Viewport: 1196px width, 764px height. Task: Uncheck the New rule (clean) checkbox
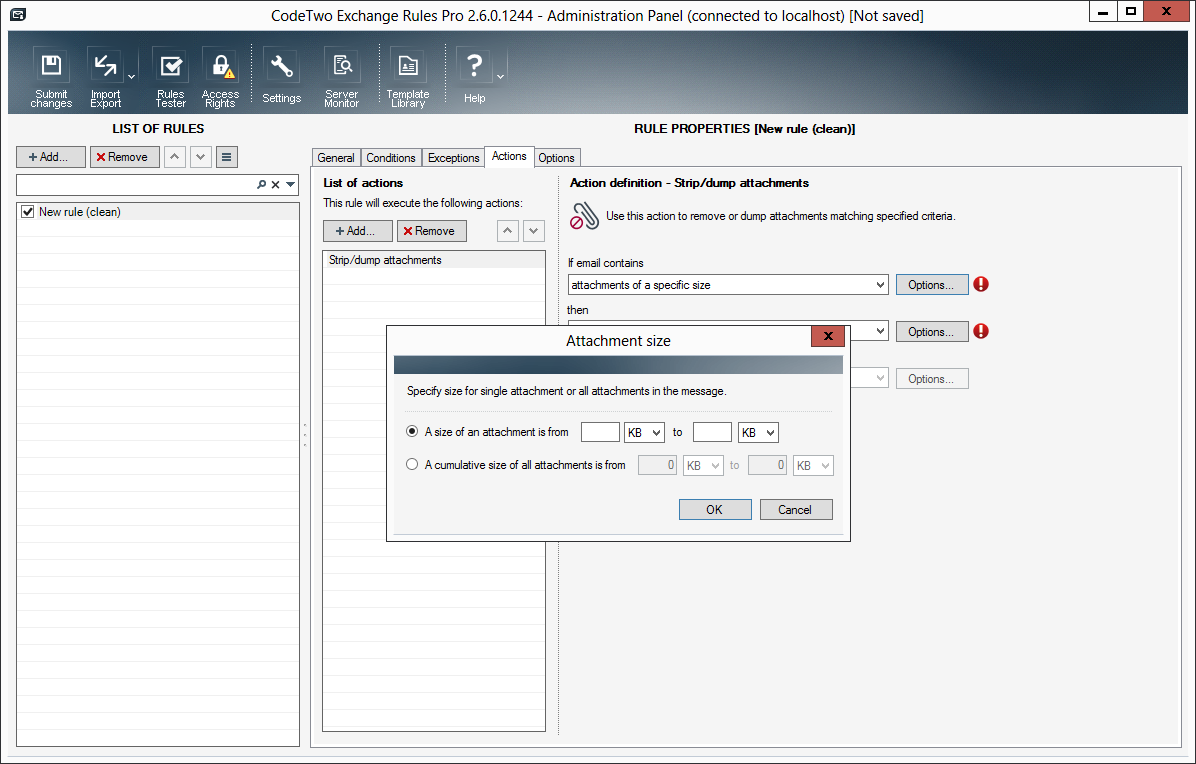pyautogui.click(x=28, y=212)
